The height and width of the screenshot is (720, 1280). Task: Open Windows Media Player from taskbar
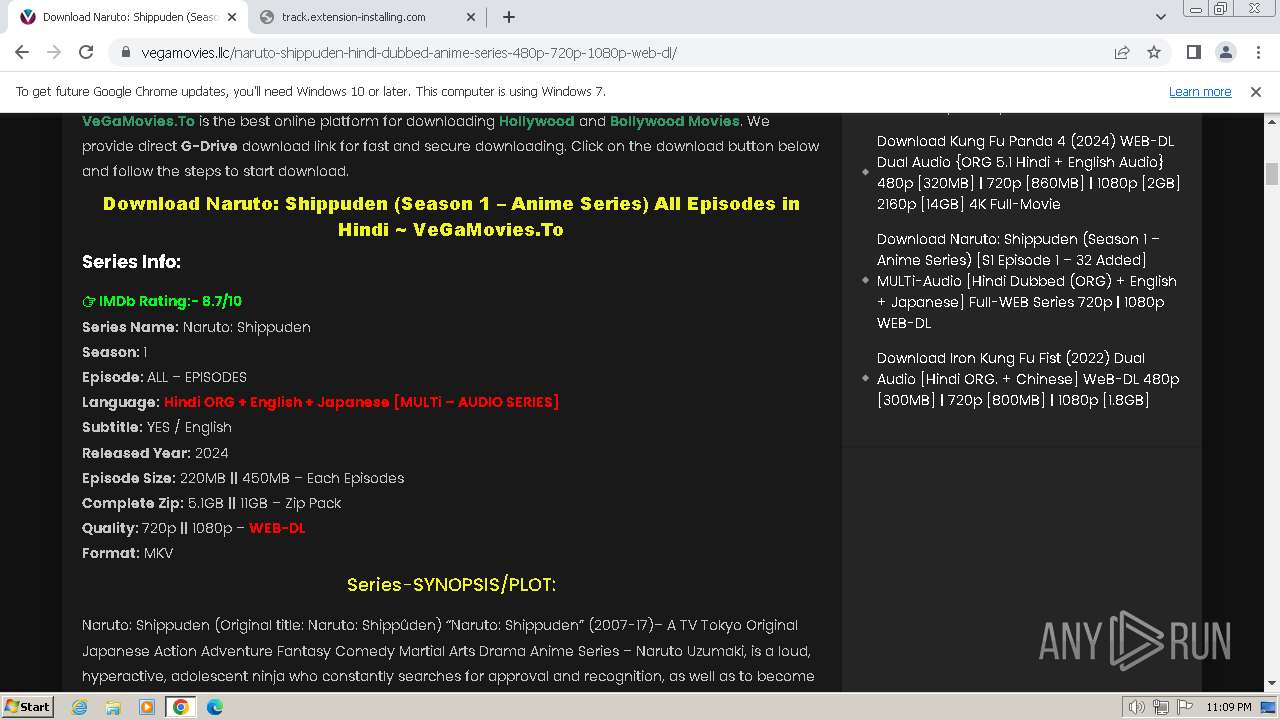[147, 707]
